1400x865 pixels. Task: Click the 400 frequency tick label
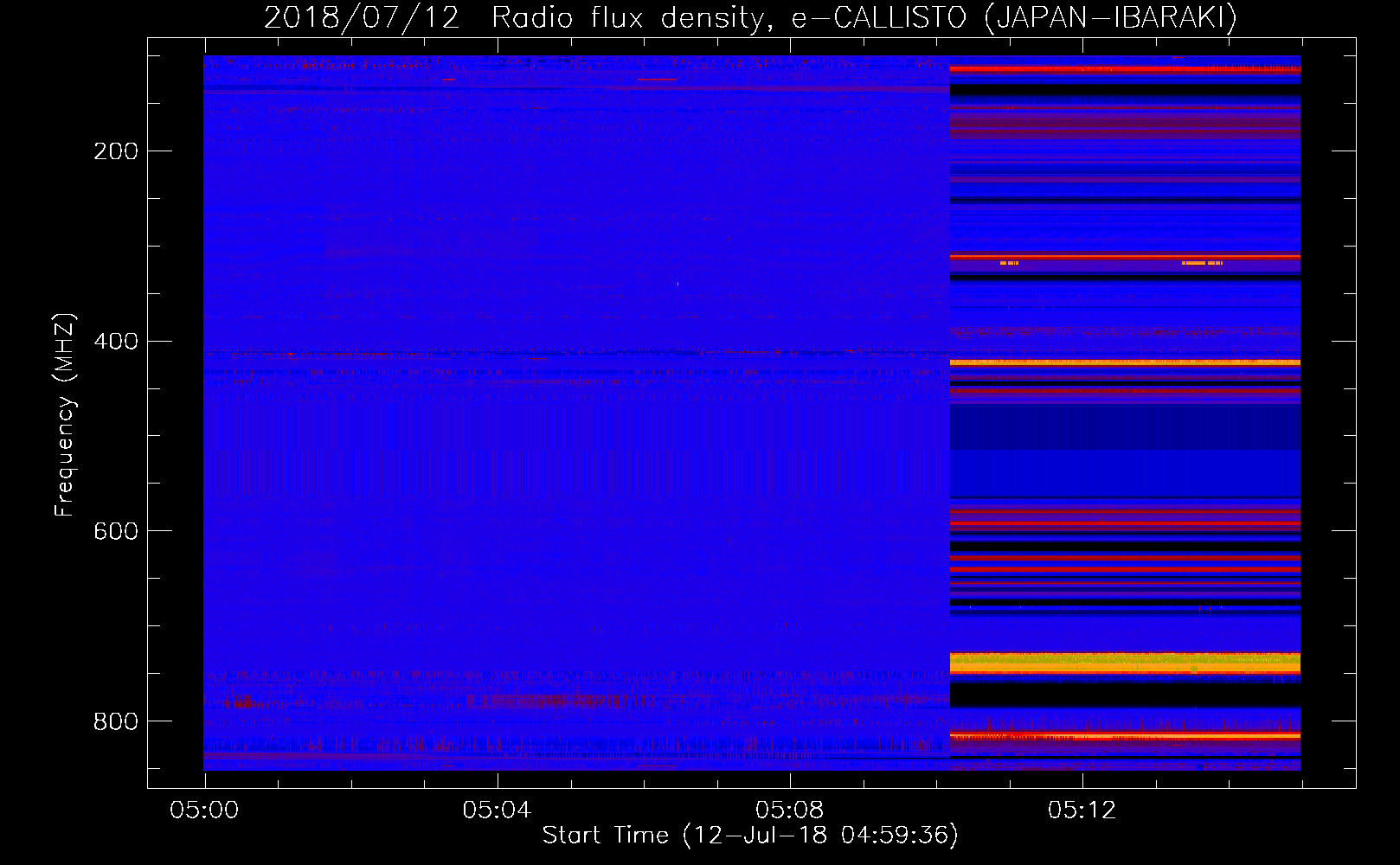click(116, 342)
